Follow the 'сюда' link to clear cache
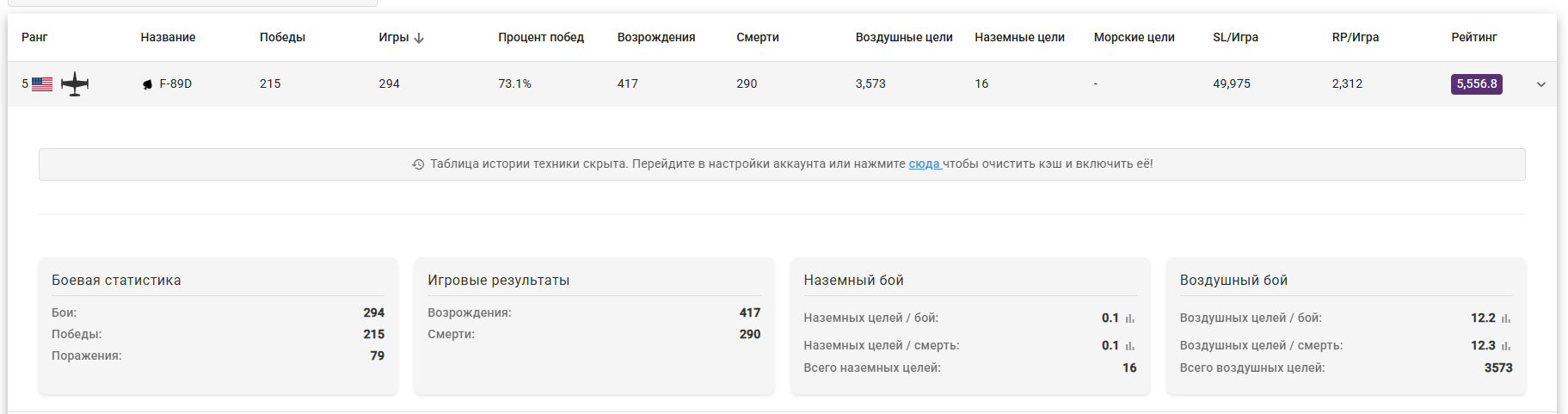This screenshot has height=414, width=1568. coord(925,164)
